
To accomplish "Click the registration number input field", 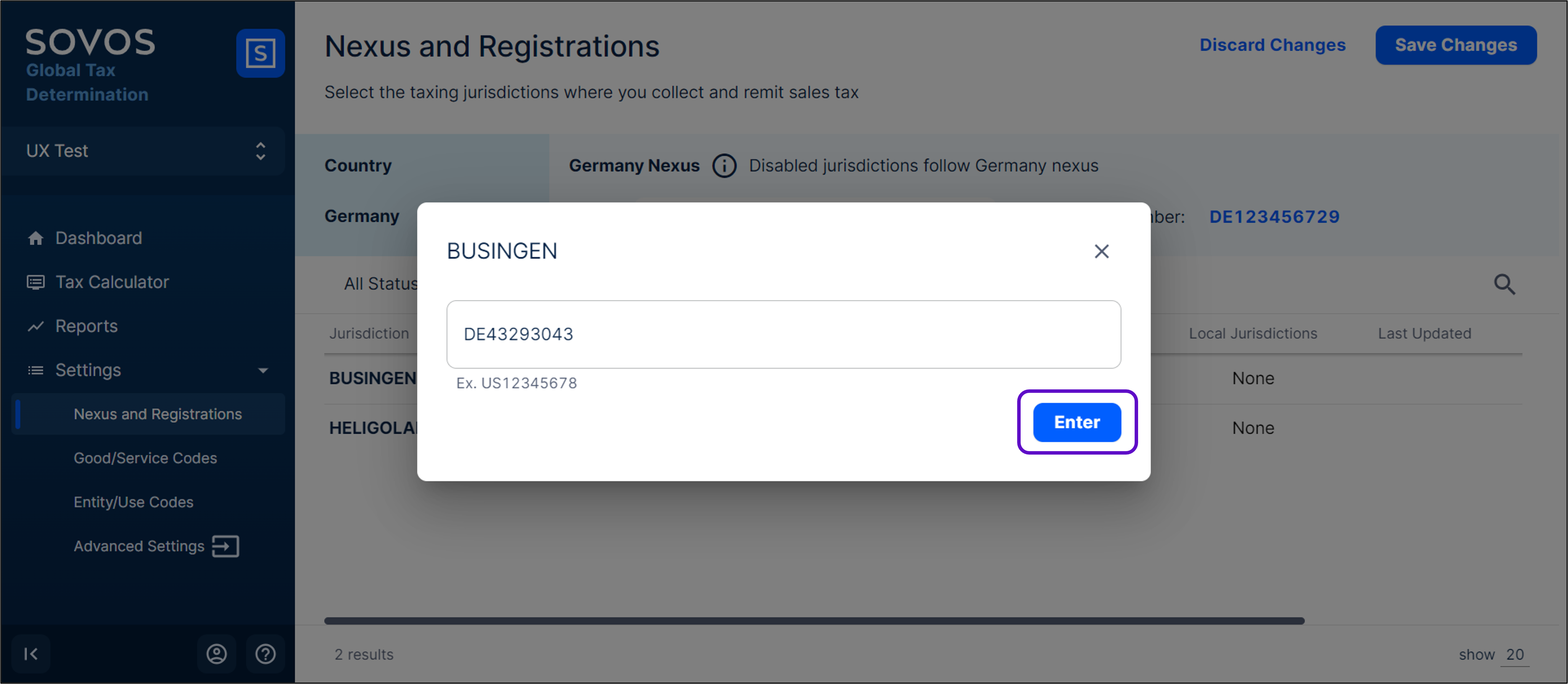I will [783, 334].
